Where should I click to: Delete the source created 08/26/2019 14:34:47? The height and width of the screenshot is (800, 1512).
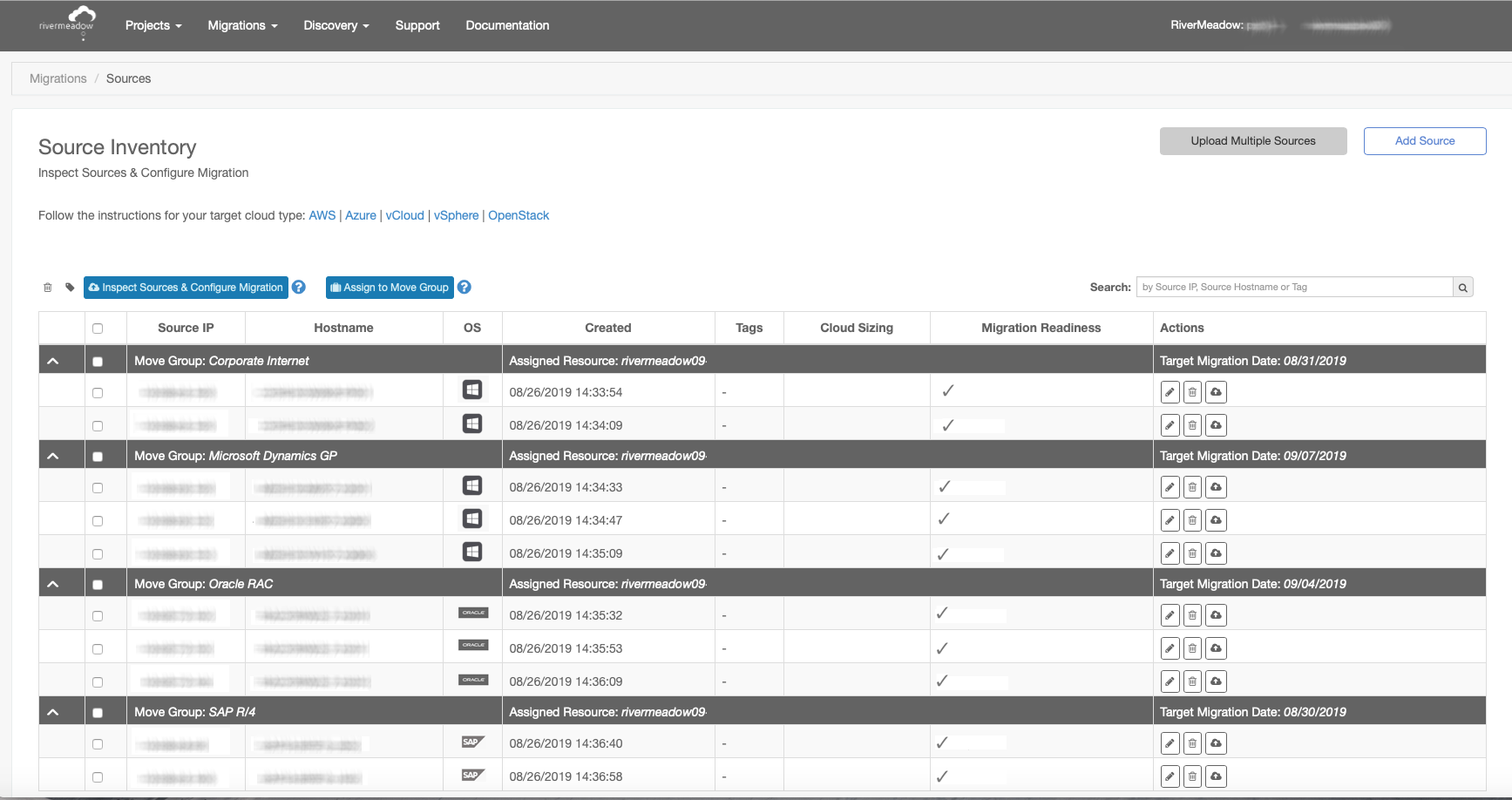[1192, 520]
